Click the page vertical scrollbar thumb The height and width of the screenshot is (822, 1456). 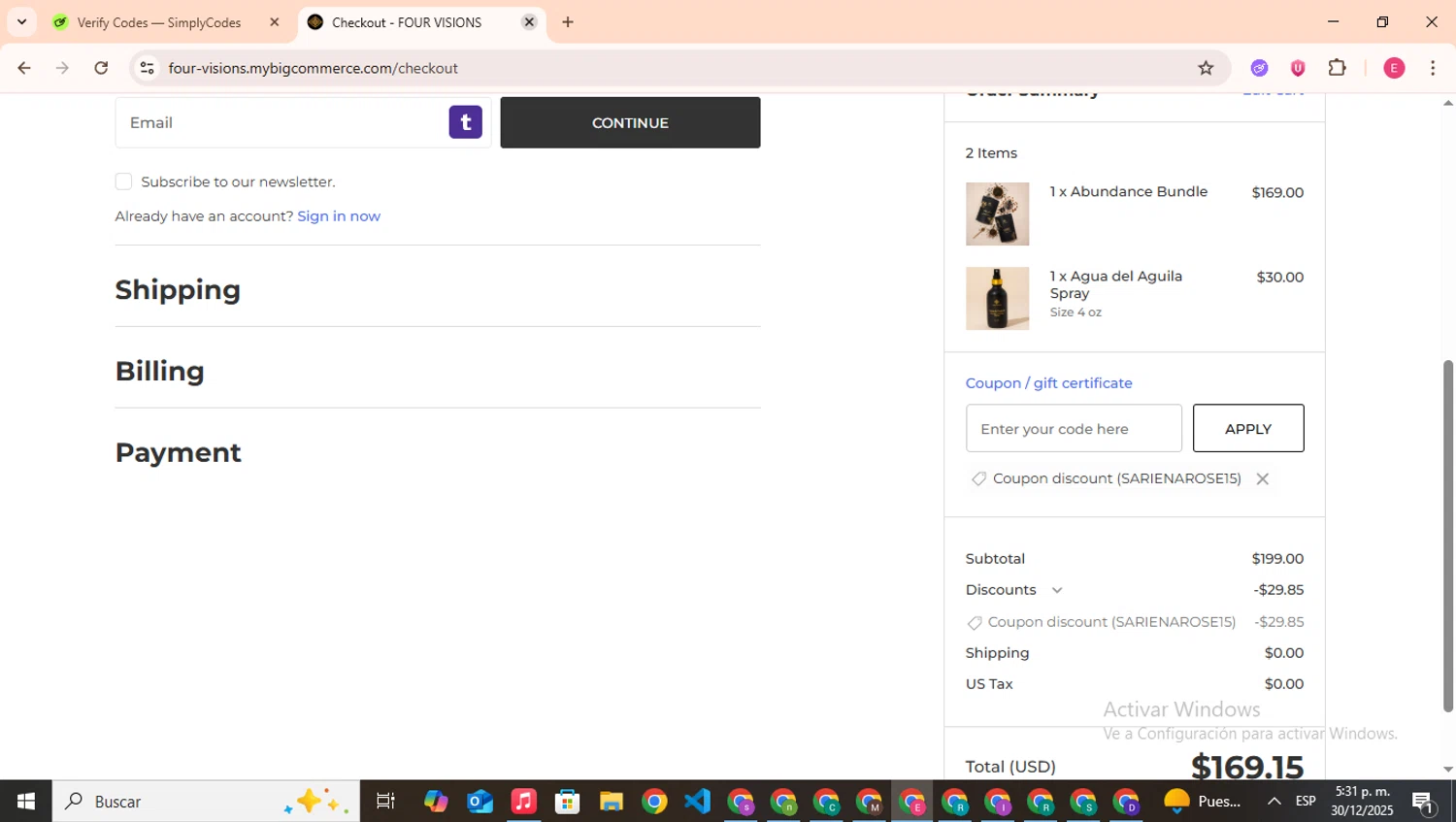1447,536
